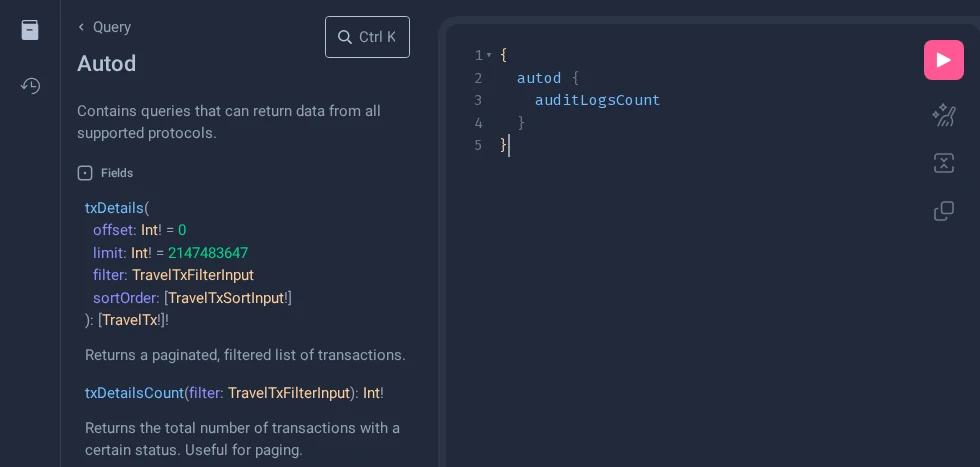The width and height of the screenshot is (980, 467).
Task: Open the txDetails field documentation
Action: [x=114, y=208]
